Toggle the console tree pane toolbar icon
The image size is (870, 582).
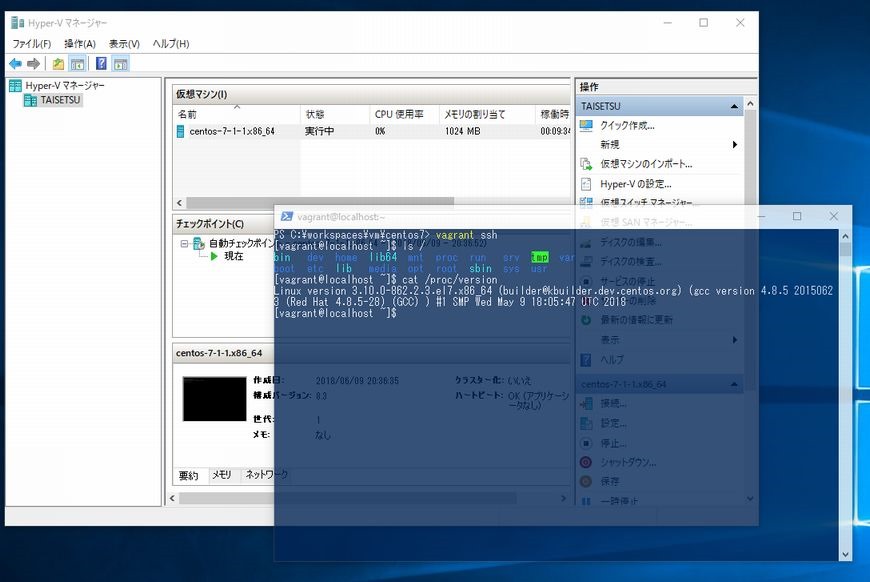click(77, 64)
